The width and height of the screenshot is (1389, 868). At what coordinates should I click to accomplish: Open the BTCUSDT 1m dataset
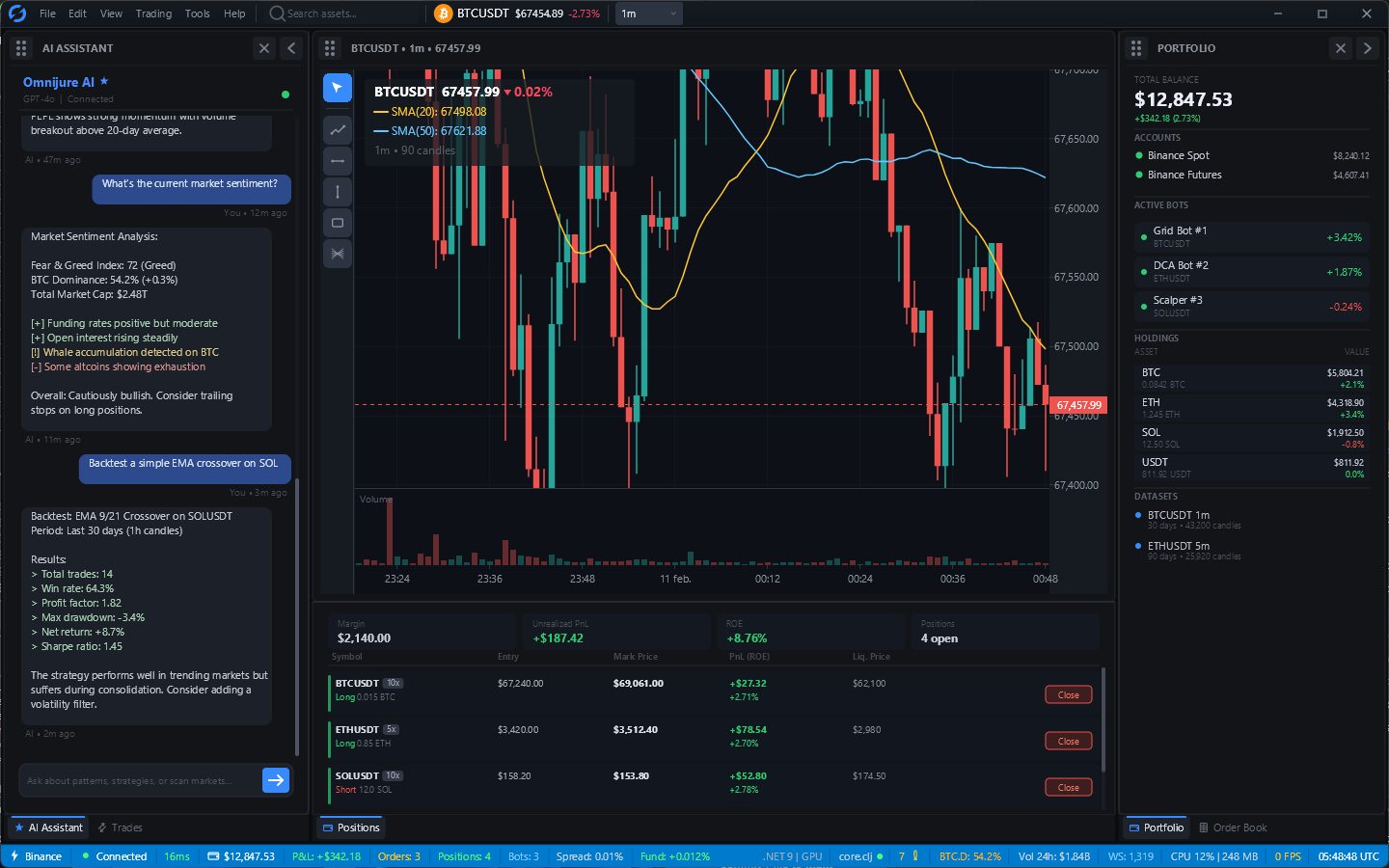coord(1252,520)
